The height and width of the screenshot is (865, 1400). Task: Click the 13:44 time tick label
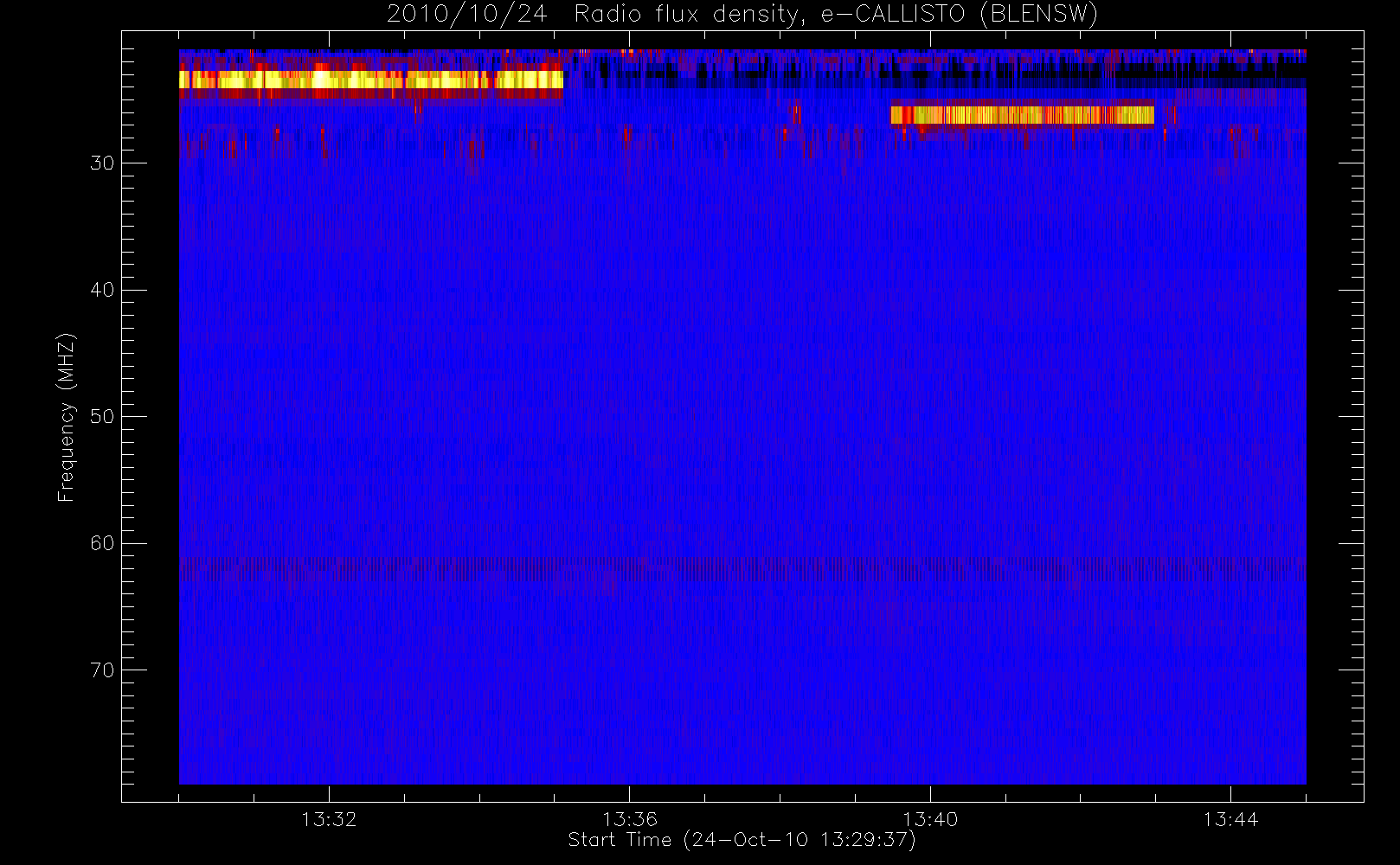click(1230, 819)
